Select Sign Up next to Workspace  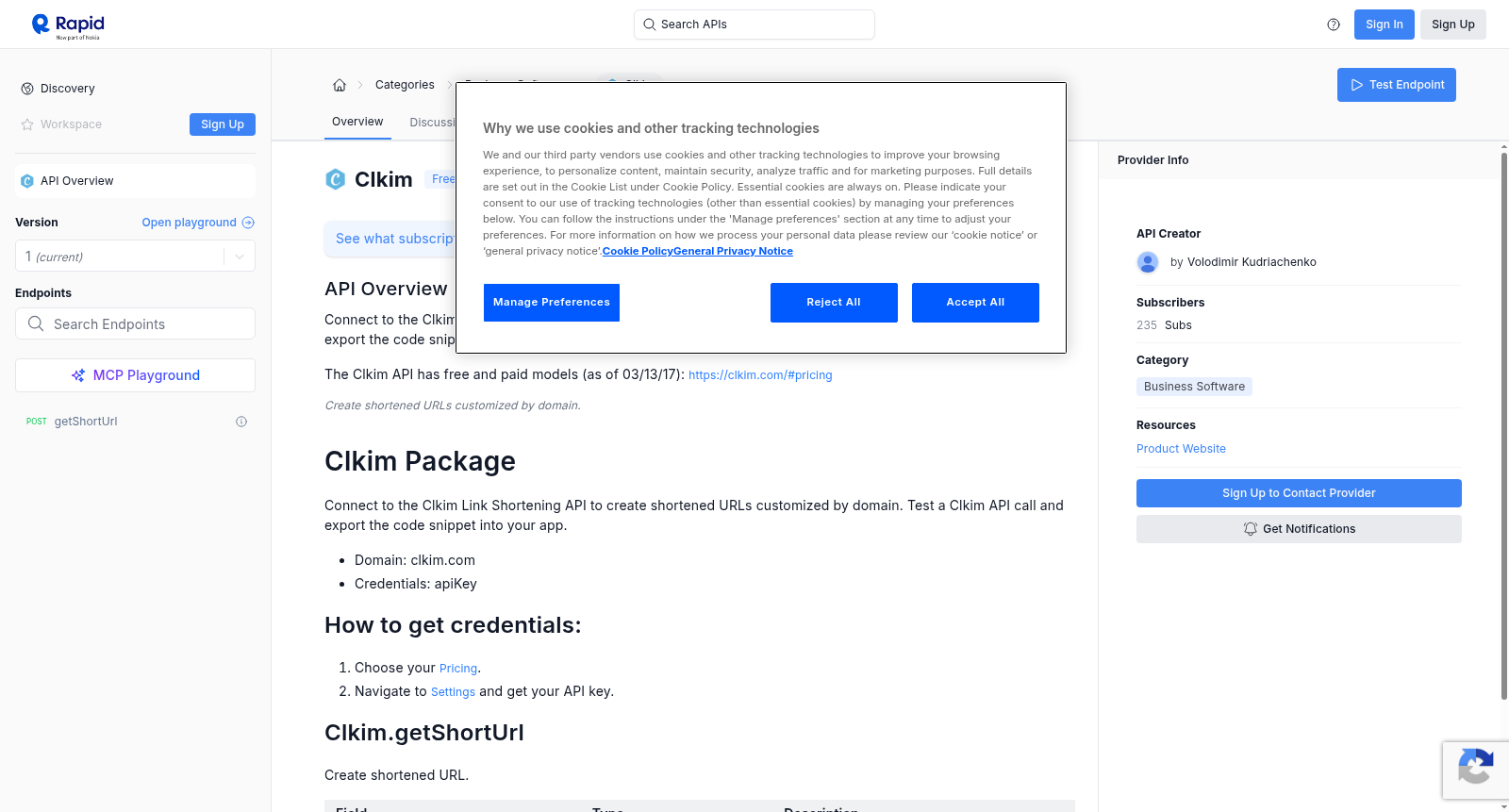(223, 124)
